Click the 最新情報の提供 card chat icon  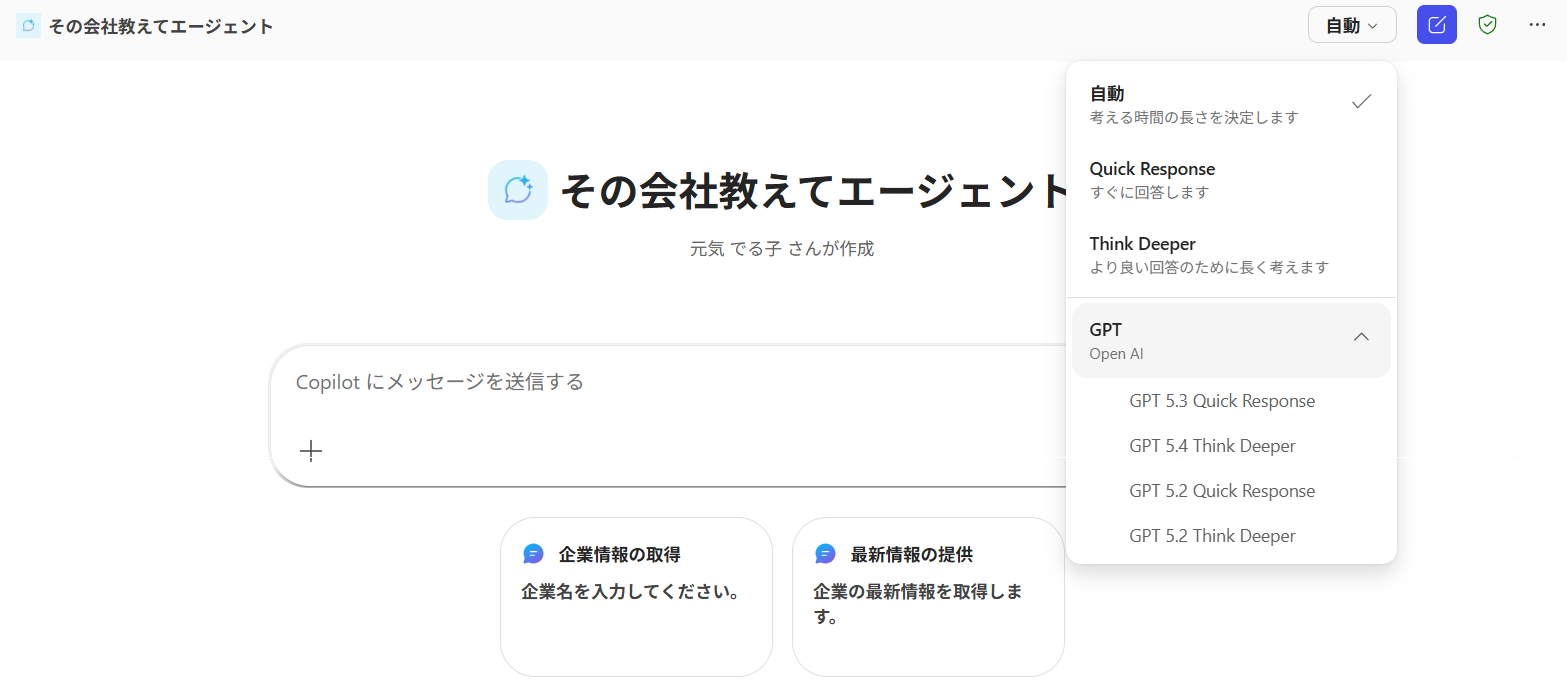tap(825, 554)
